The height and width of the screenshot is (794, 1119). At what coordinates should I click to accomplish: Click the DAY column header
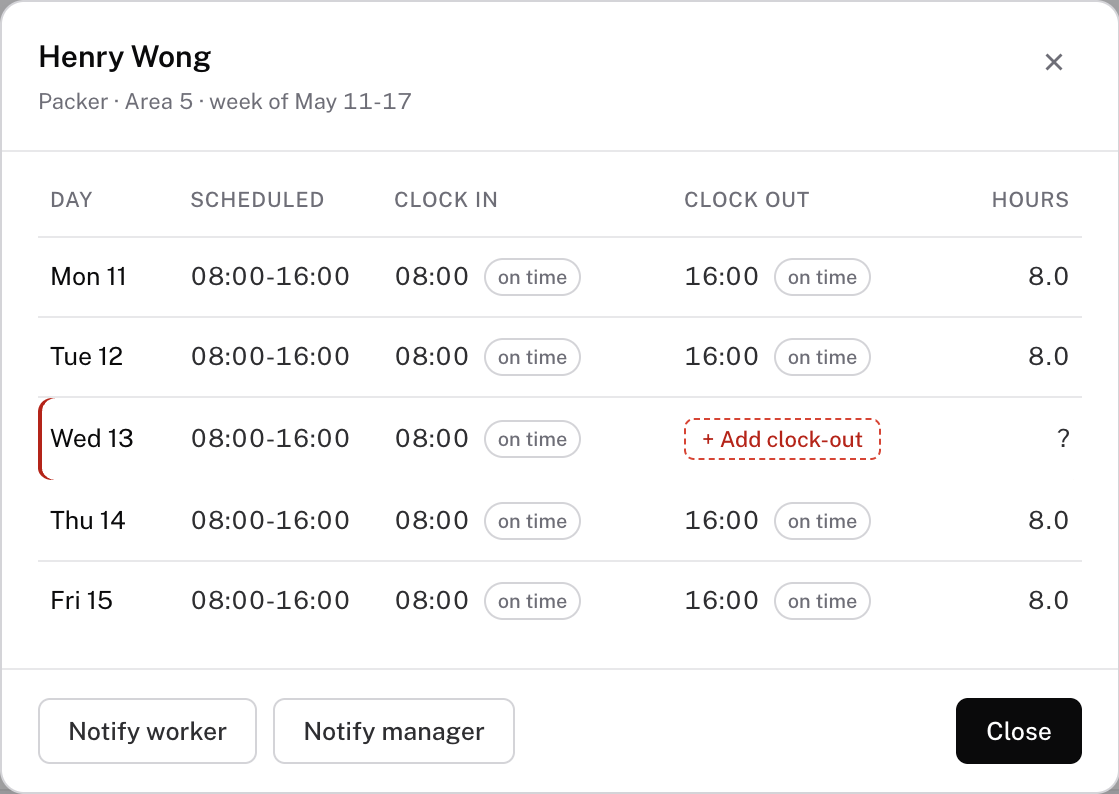click(71, 200)
